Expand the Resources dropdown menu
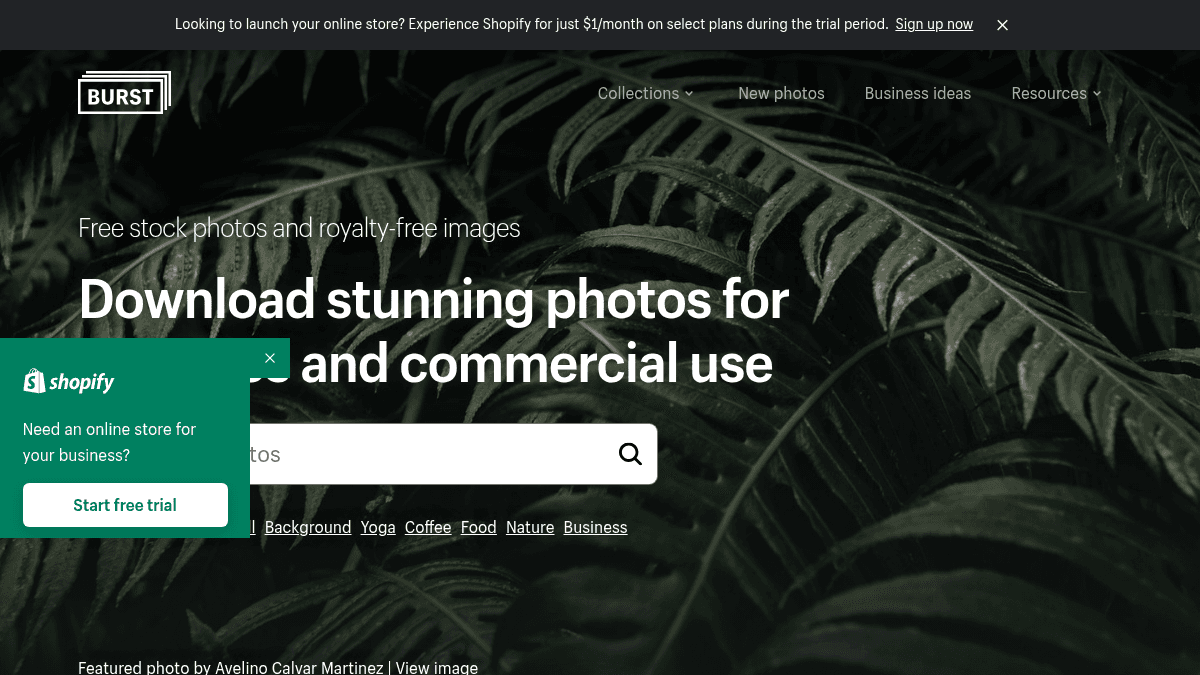1200x675 pixels. click(1056, 93)
